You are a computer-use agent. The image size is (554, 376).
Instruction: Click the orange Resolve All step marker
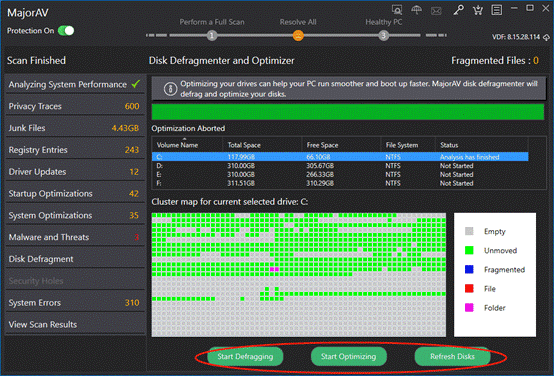coord(298,35)
